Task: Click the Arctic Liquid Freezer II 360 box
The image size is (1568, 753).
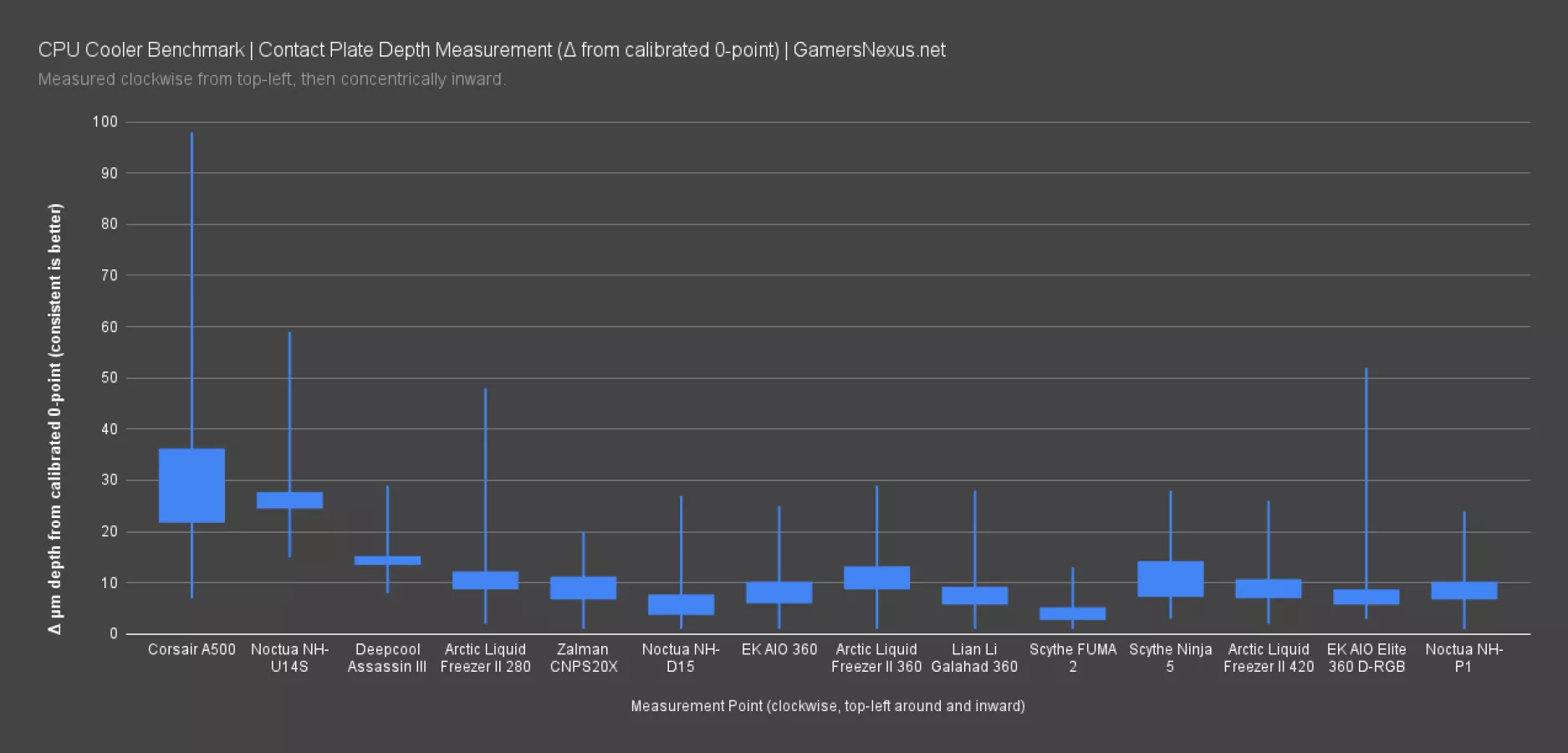Action: tap(876, 578)
